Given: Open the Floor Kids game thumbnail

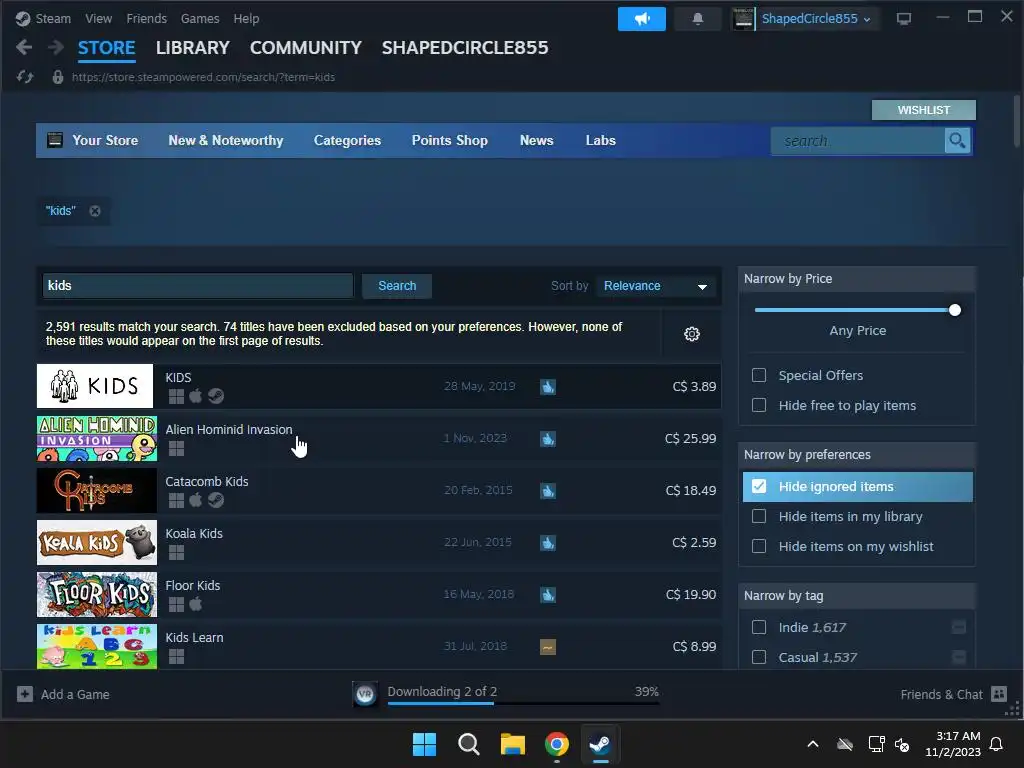Looking at the screenshot, I should point(97,595).
